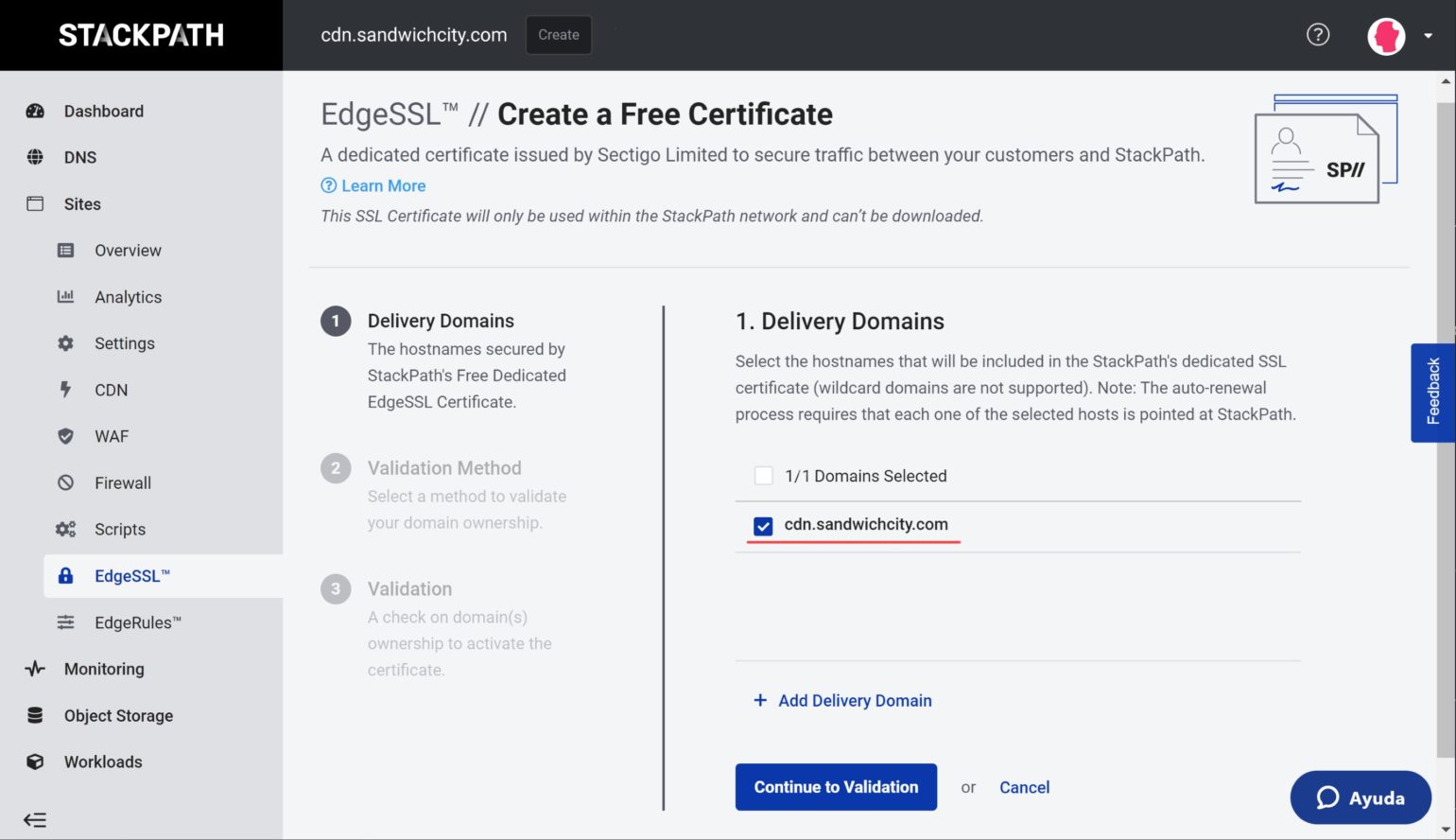This screenshot has height=840, width=1456.
Task: Click the StackPath logo
Action: [x=141, y=35]
